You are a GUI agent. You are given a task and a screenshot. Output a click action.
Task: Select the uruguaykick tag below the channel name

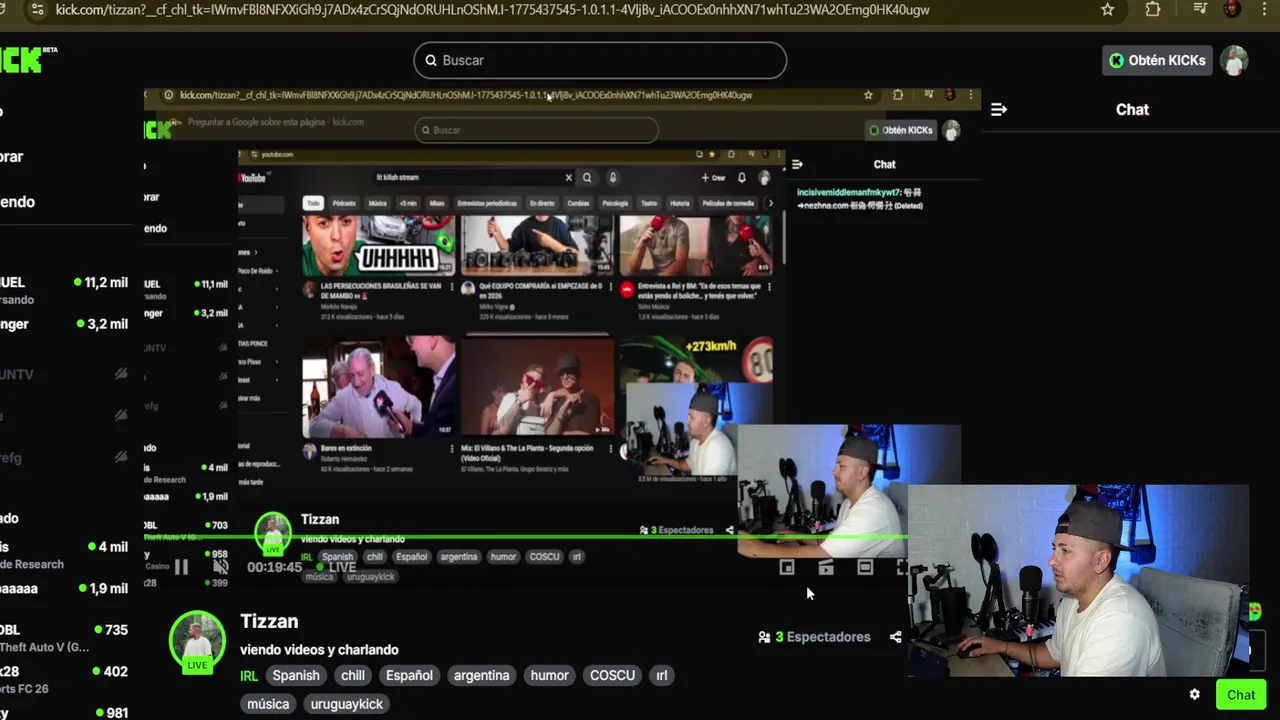[x=347, y=704]
